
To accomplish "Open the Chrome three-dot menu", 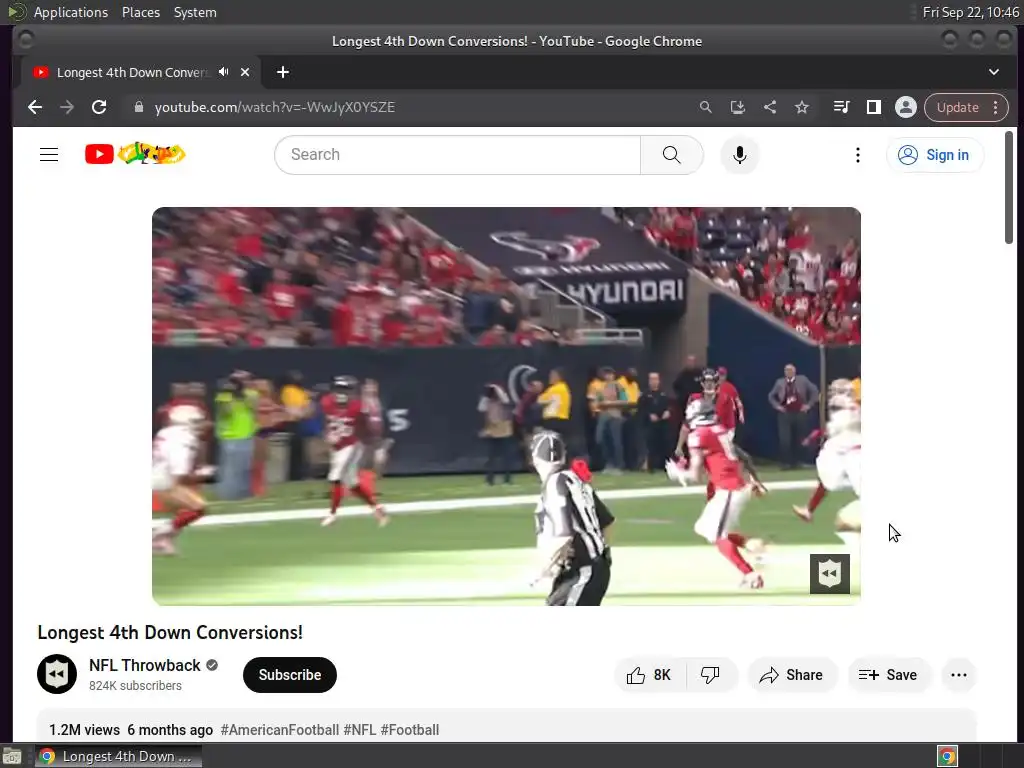I will 995,107.
